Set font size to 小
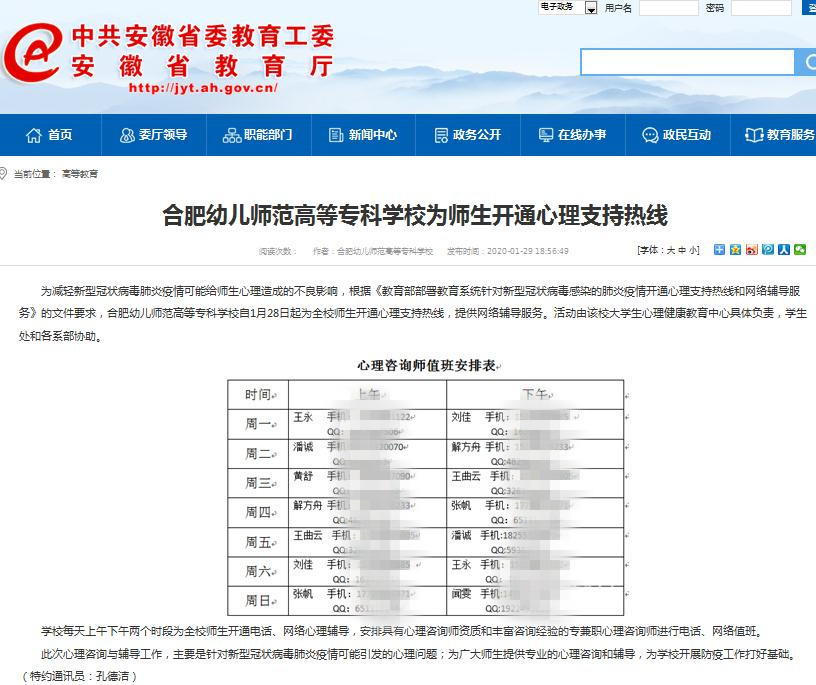This screenshot has width=816, height=685. [x=693, y=250]
